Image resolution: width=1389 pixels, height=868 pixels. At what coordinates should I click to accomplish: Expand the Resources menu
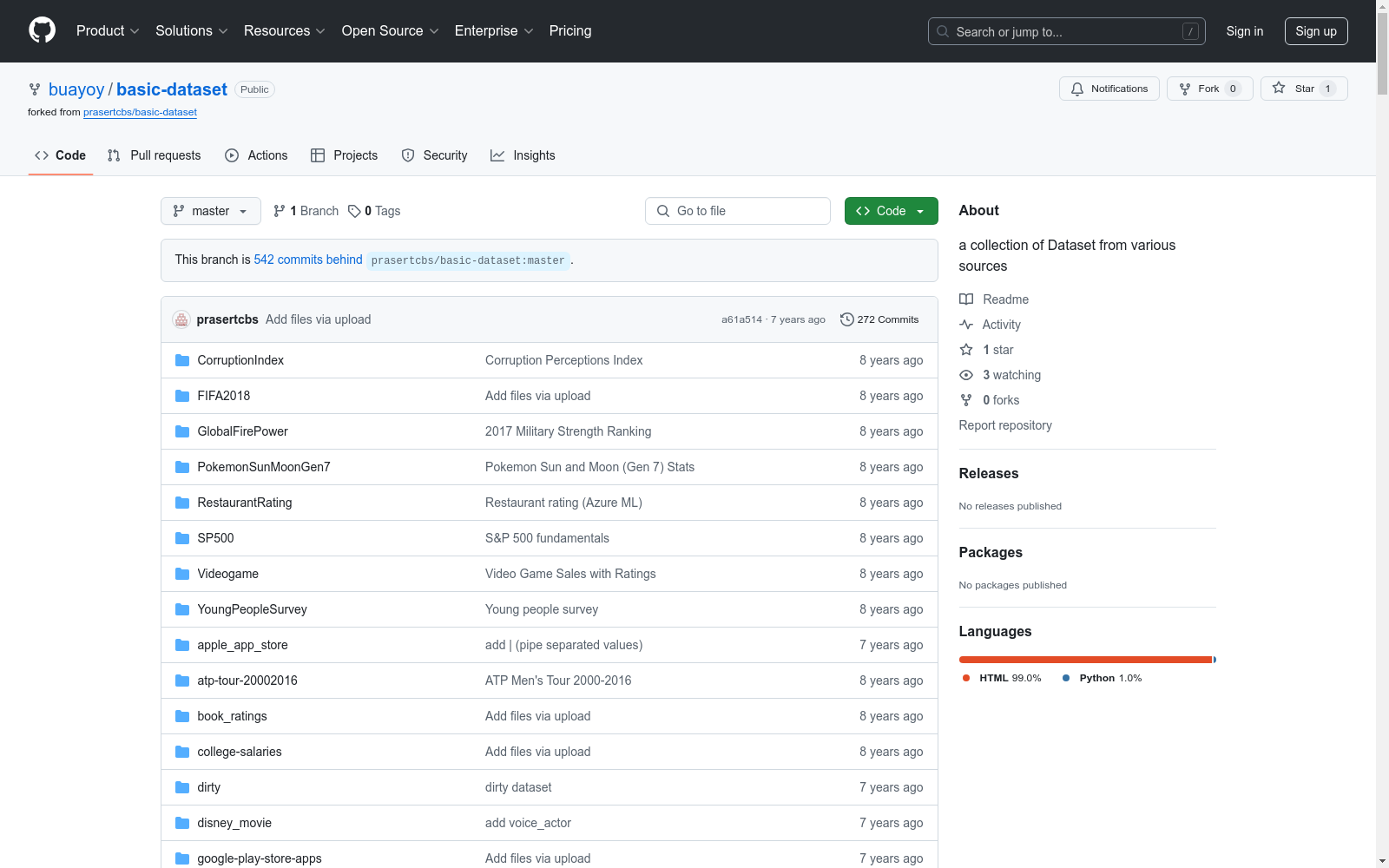point(285,30)
